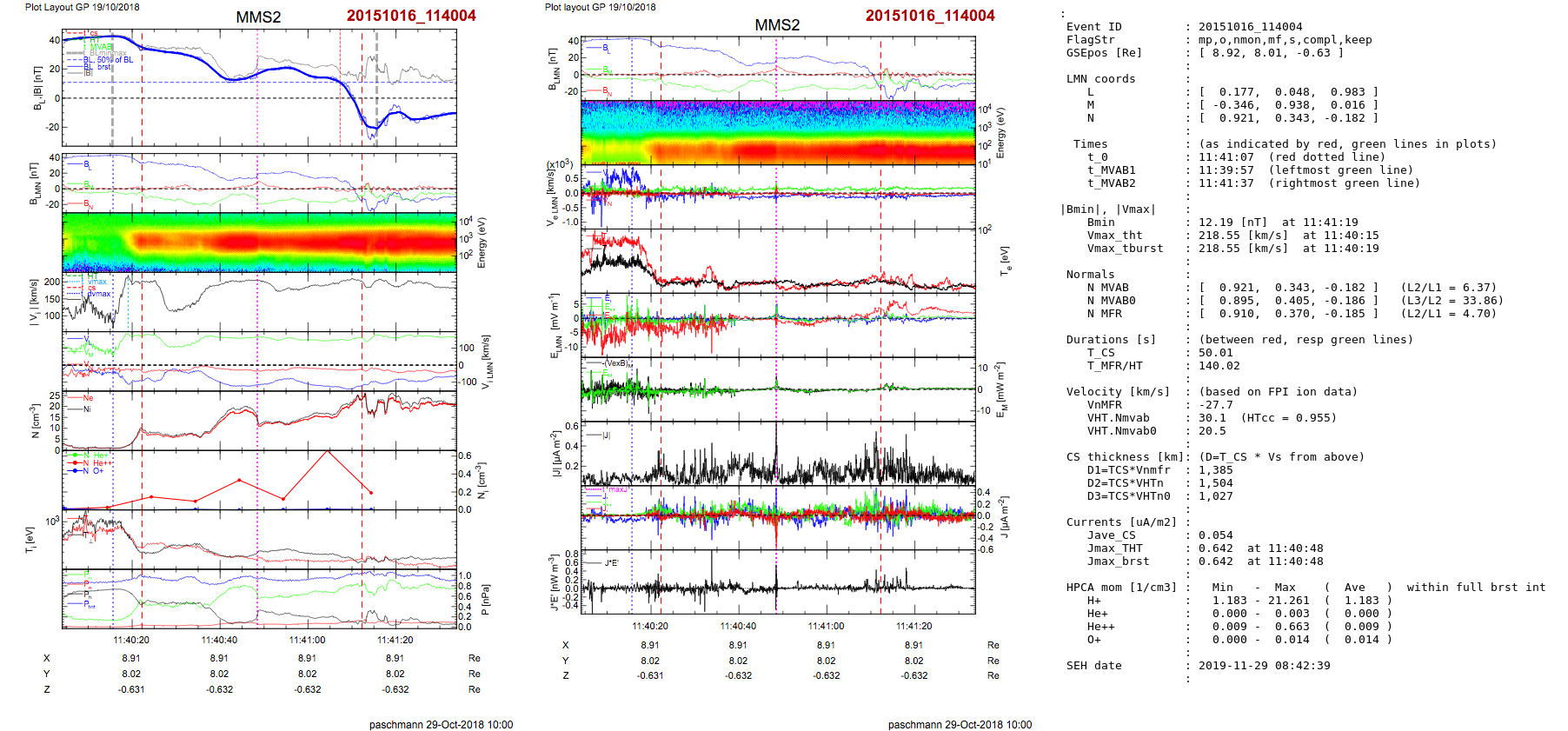
Task: Click the red 20151016_114004 title on the right plot
Action: click(x=929, y=16)
